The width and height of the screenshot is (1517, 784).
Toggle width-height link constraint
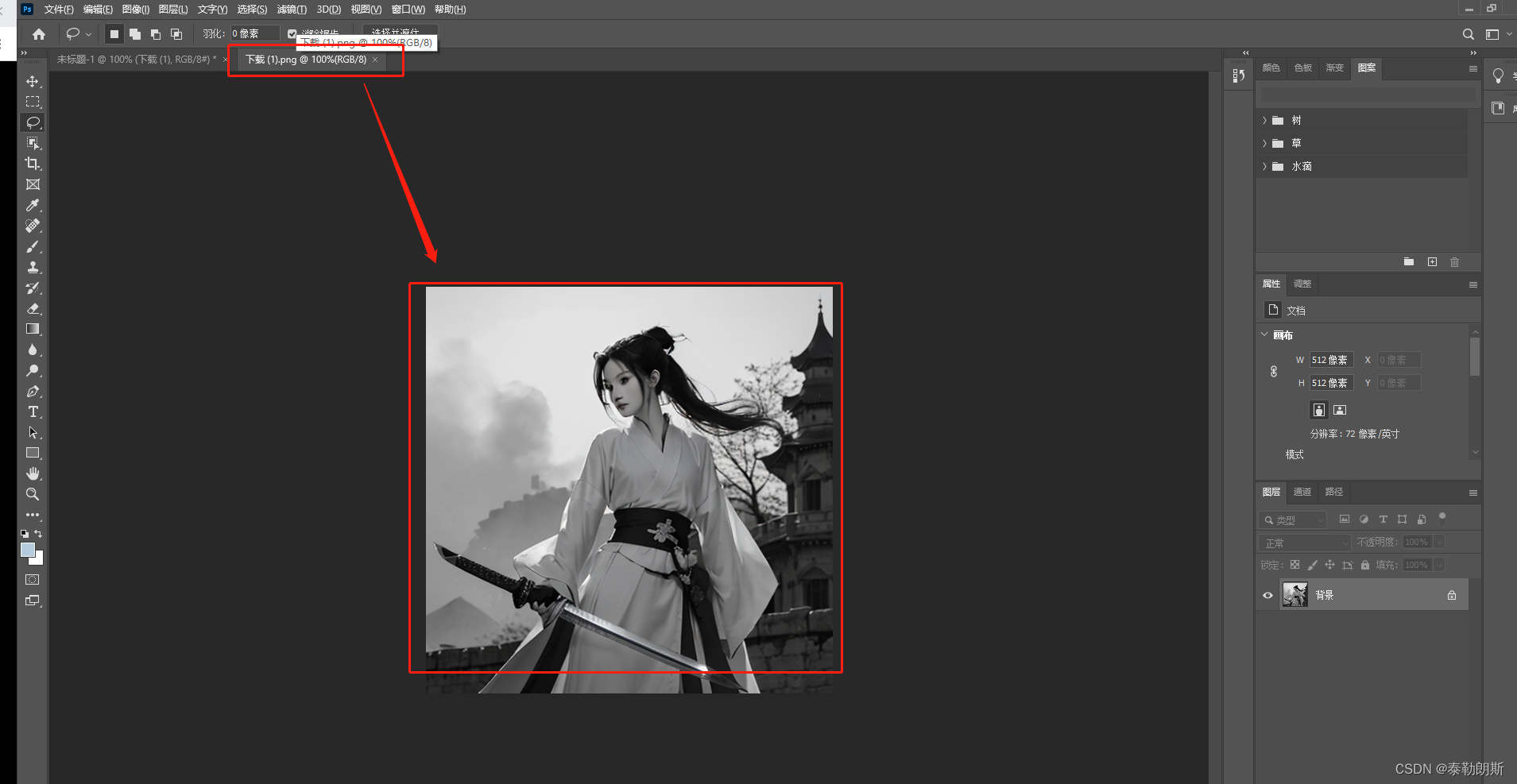point(1274,372)
